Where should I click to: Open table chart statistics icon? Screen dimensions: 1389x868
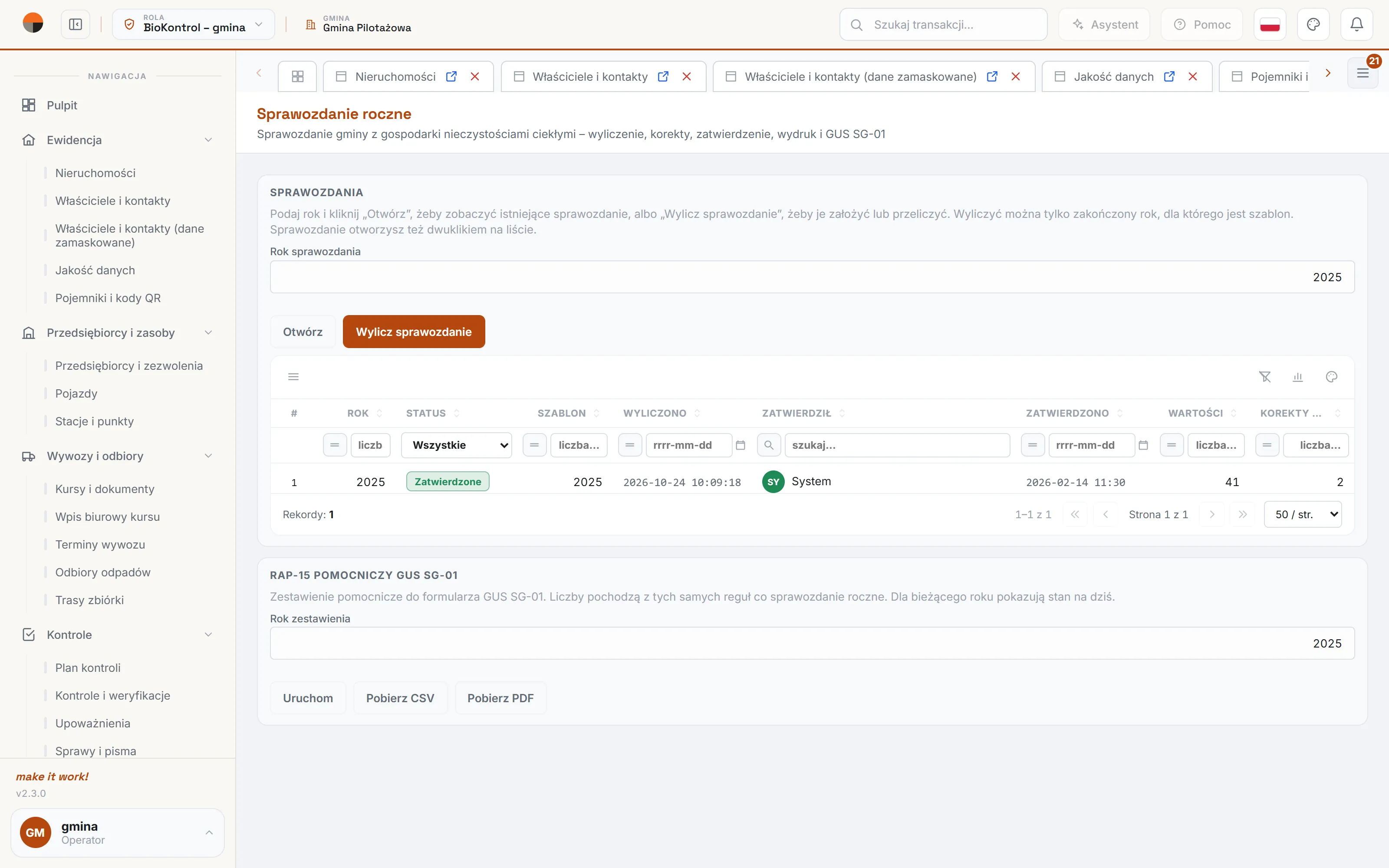tap(1298, 377)
